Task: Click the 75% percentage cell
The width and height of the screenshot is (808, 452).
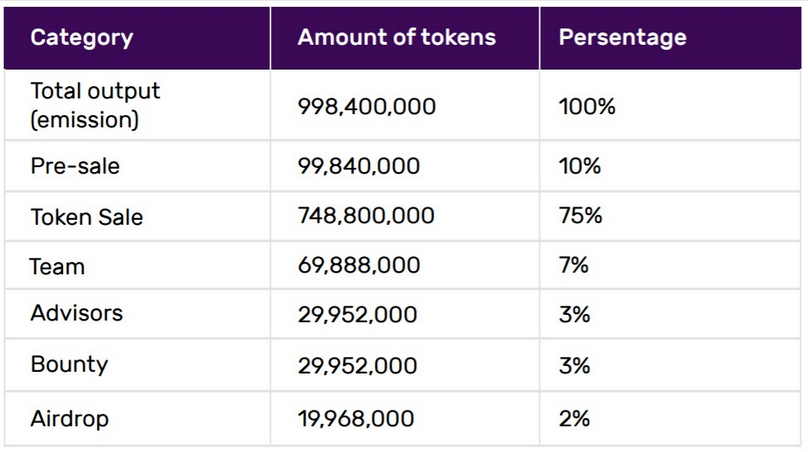Action: coord(581,216)
